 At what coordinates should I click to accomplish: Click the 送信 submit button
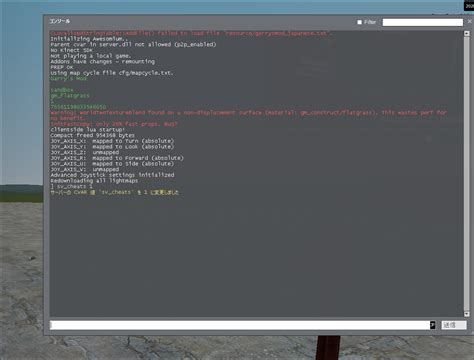(454, 325)
